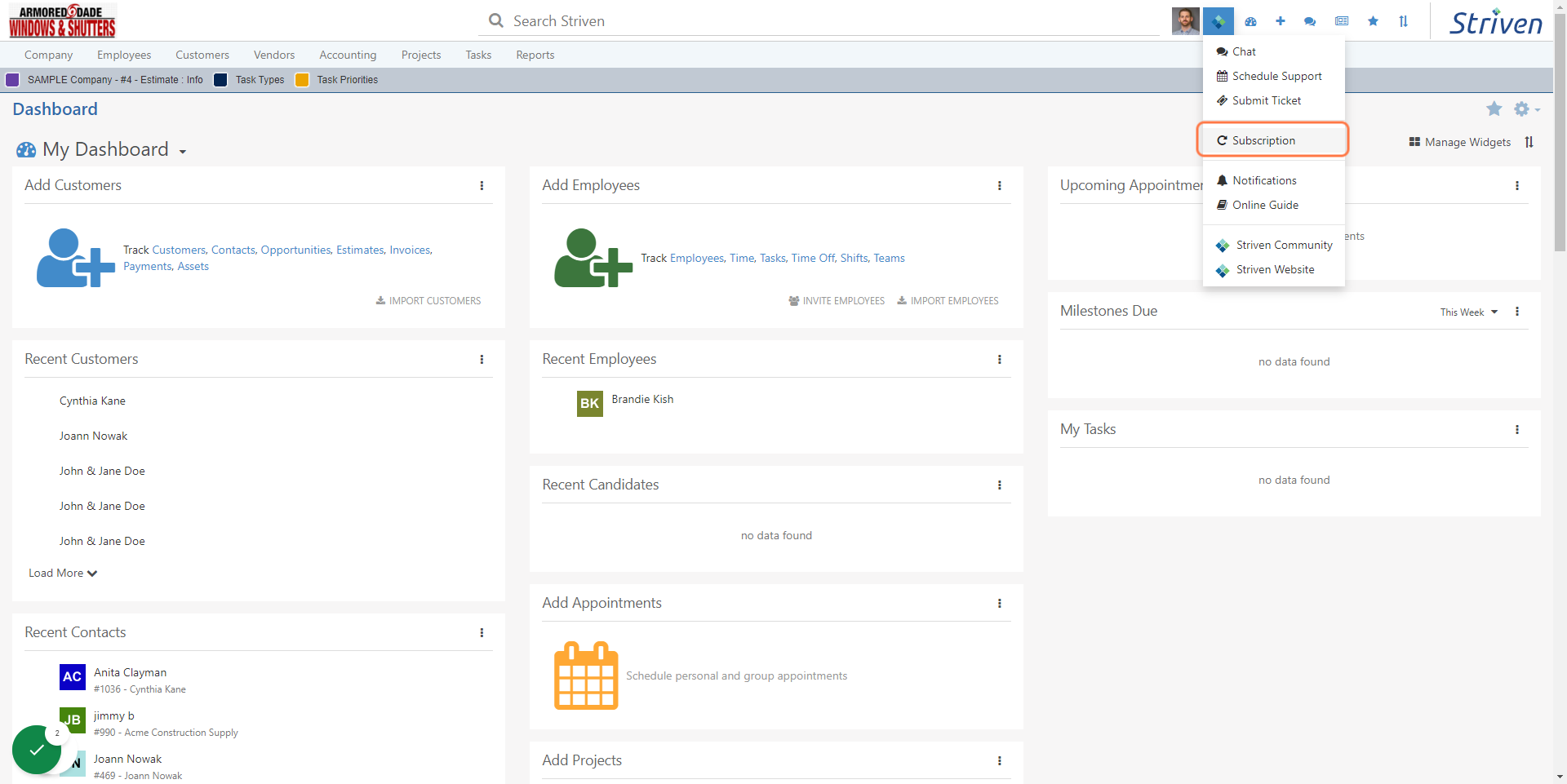Open the purple SAMPLE Company Estimate tab
The width and height of the screenshot is (1567, 784).
click(105, 80)
